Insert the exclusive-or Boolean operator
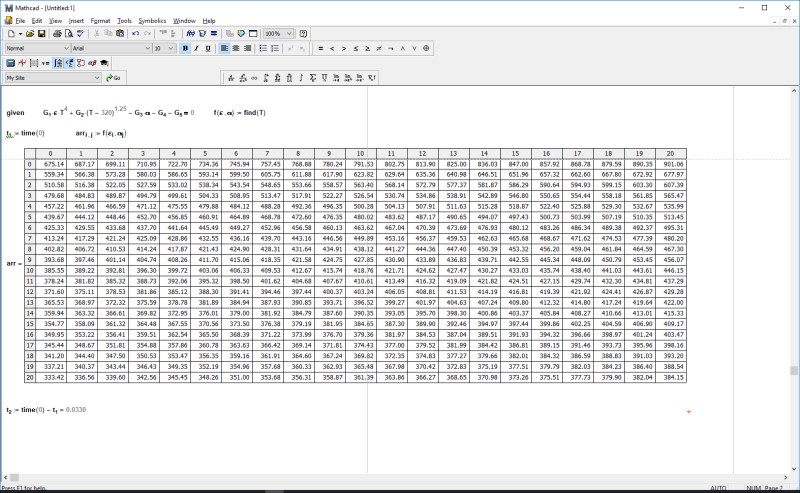 point(426,48)
